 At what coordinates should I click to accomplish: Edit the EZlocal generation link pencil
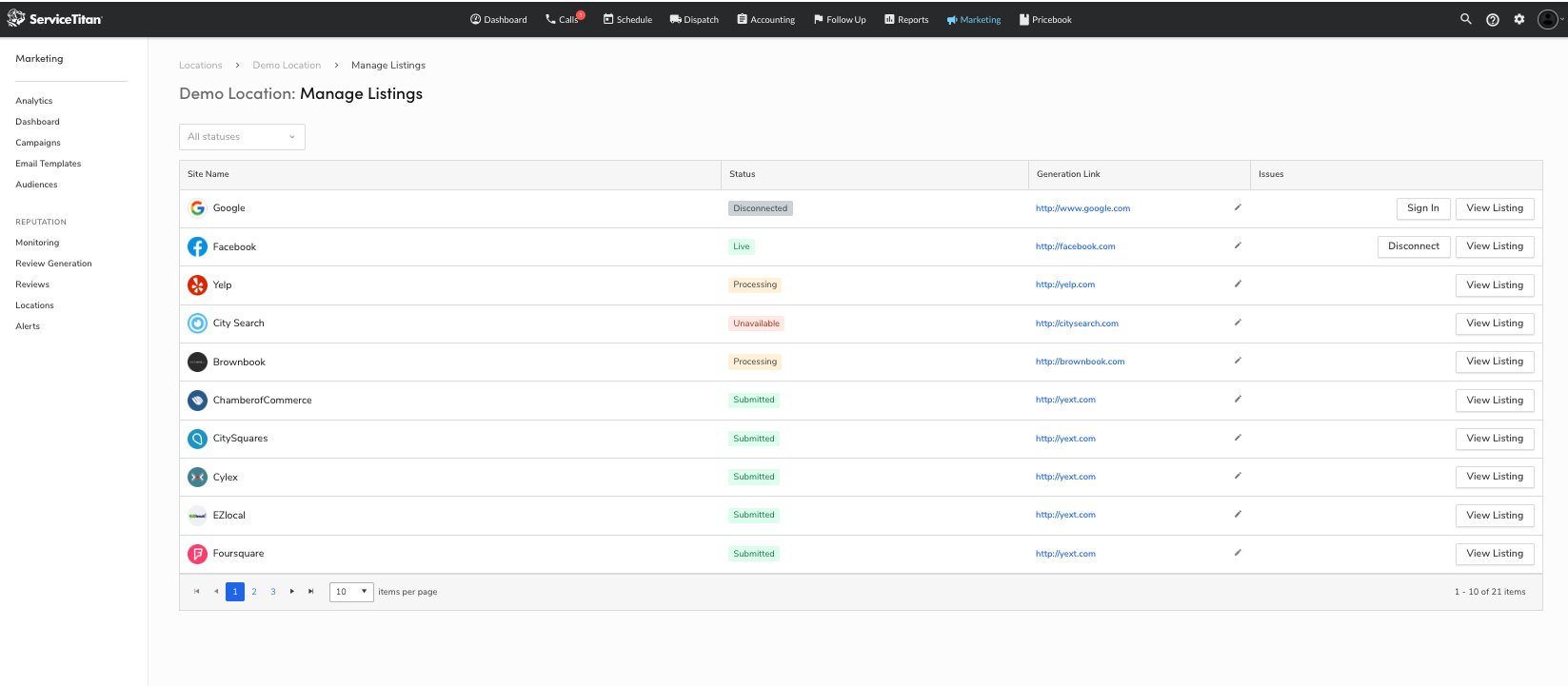(1238, 515)
